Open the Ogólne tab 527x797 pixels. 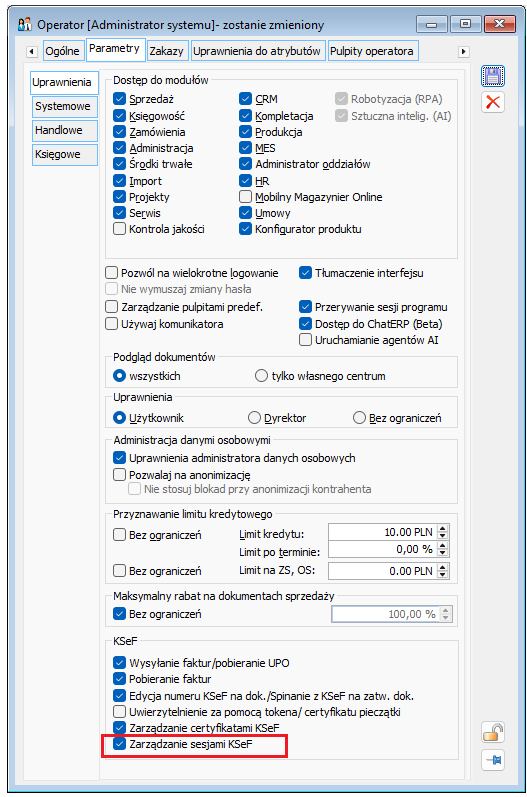[62, 51]
